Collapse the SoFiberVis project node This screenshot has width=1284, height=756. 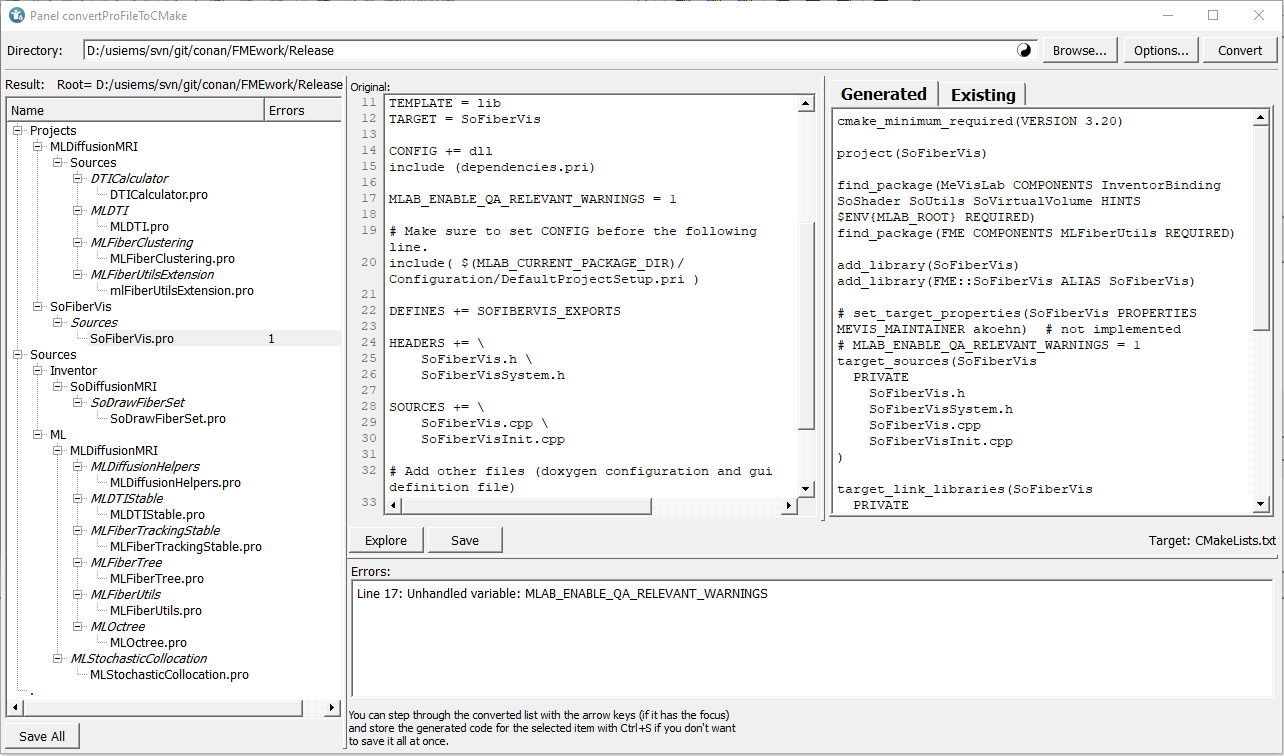(38, 307)
